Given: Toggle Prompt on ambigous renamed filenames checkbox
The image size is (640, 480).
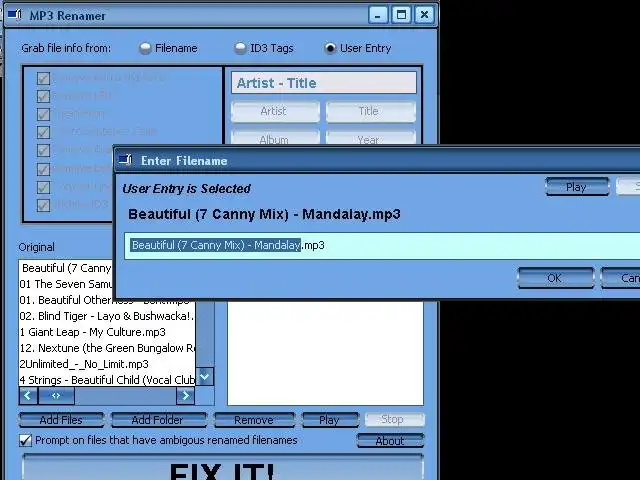Looking at the screenshot, I should [x=25, y=440].
